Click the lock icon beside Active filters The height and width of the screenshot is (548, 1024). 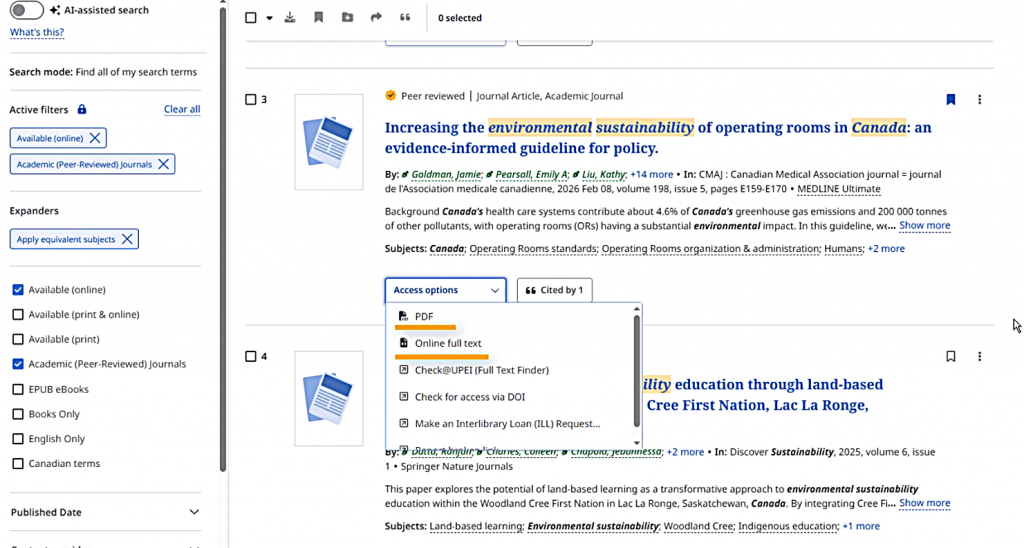tap(82, 109)
